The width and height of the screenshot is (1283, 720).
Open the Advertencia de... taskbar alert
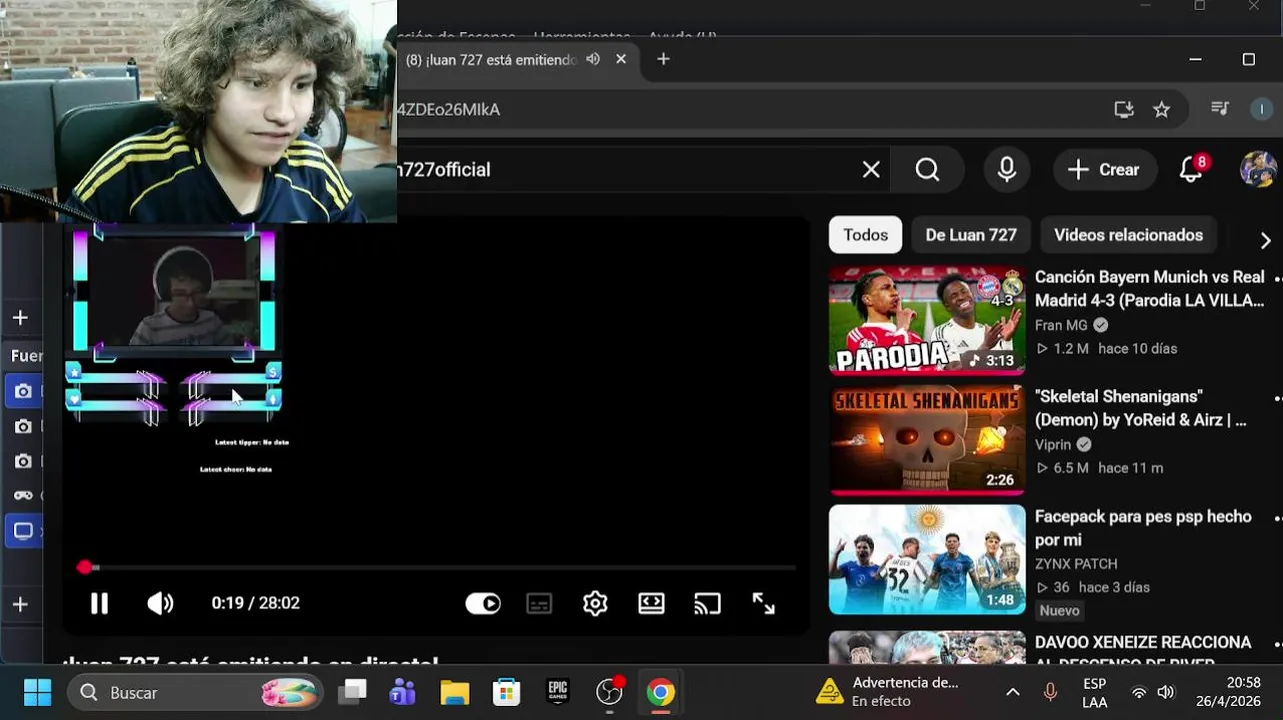coord(888,692)
